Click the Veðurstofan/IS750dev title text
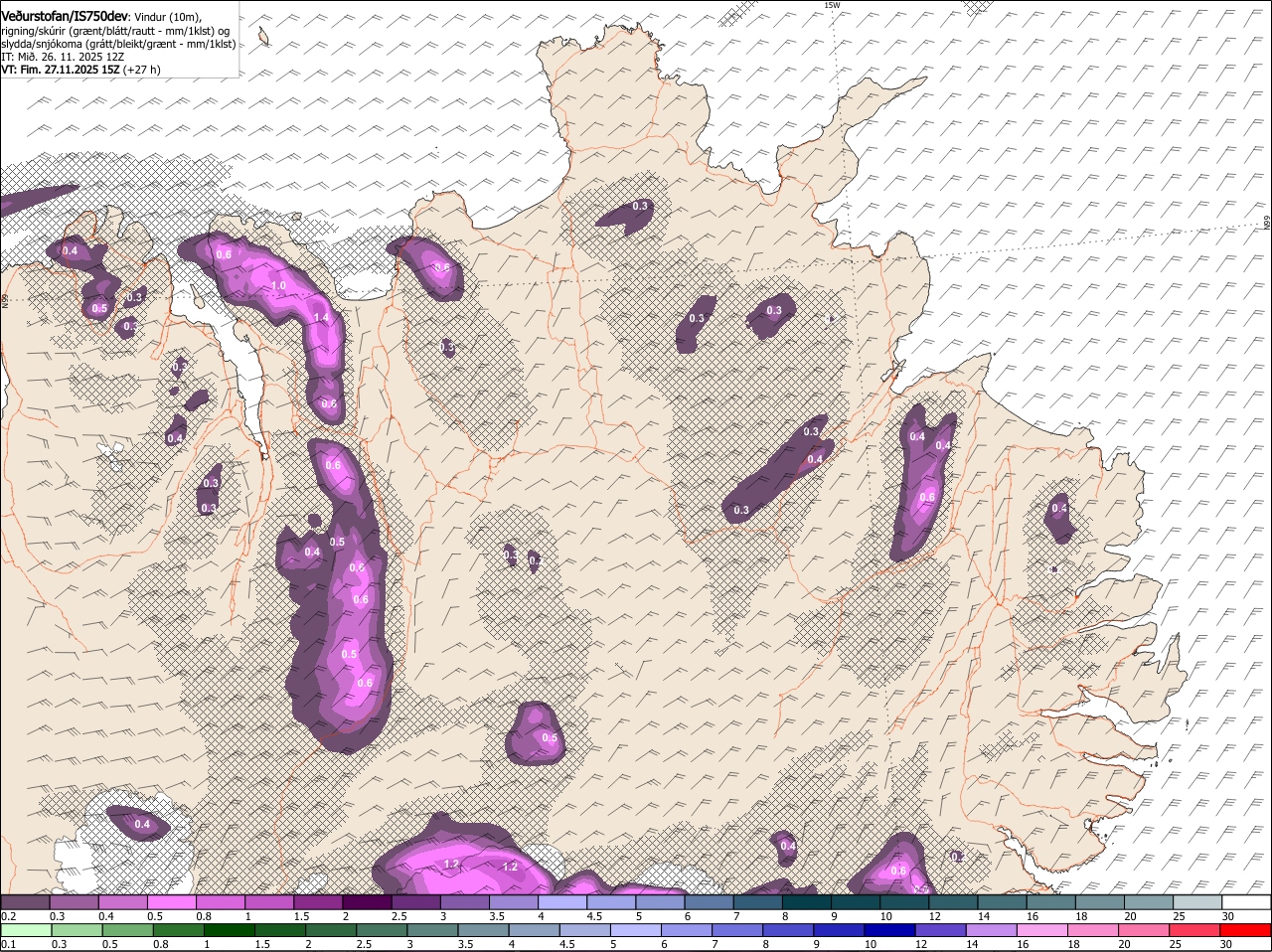The image size is (1272, 952). (65, 17)
